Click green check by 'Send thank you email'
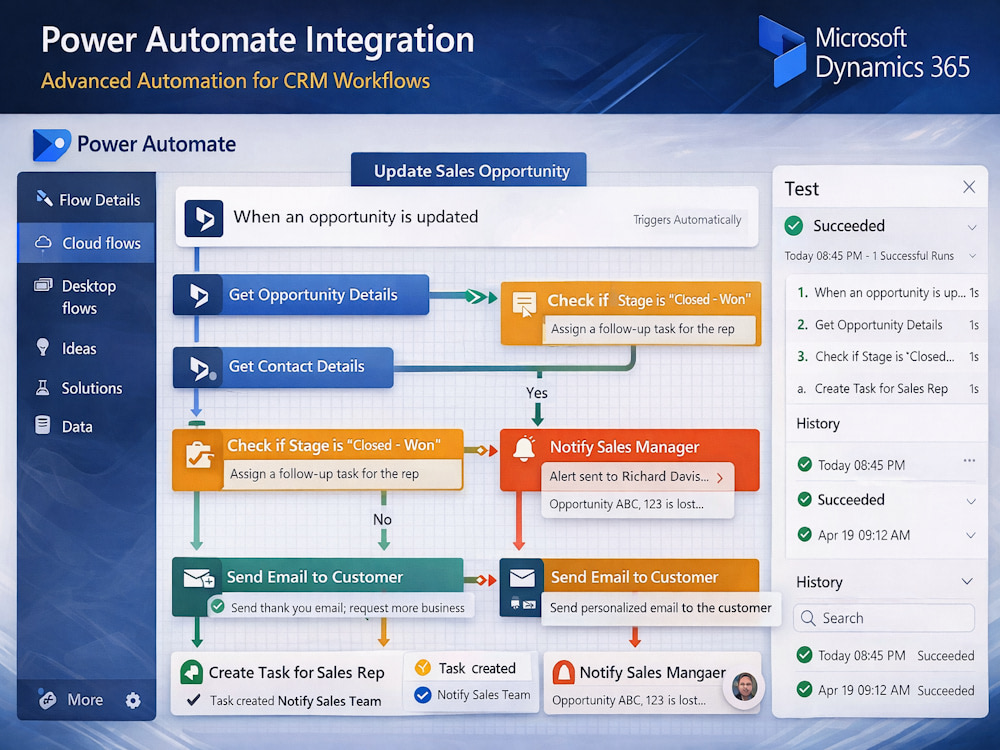This screenshot has height=750, width=1000. pos(217,606)
